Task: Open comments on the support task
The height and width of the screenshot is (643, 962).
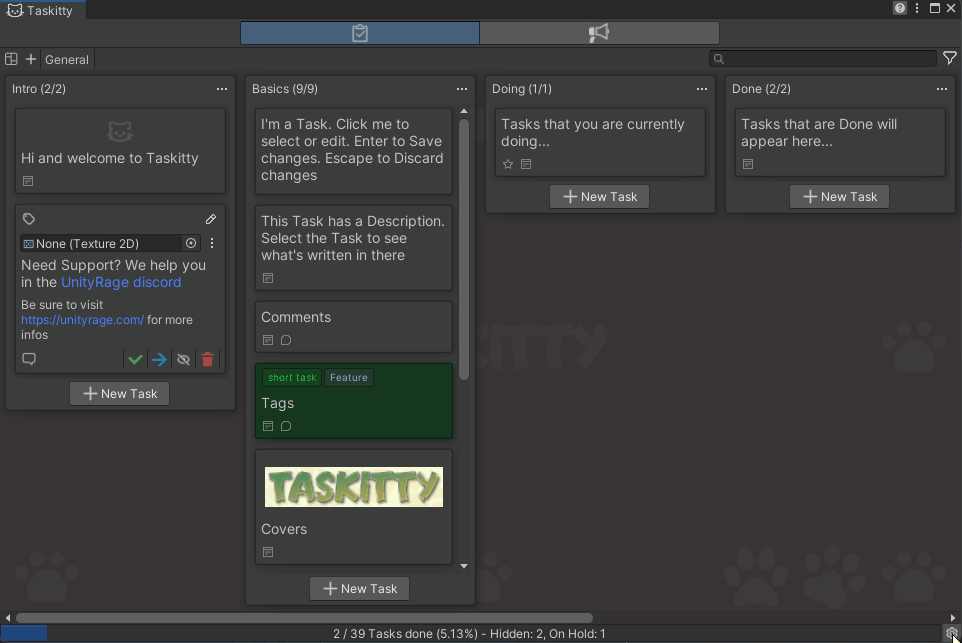Action: click(x=29, y=359)
